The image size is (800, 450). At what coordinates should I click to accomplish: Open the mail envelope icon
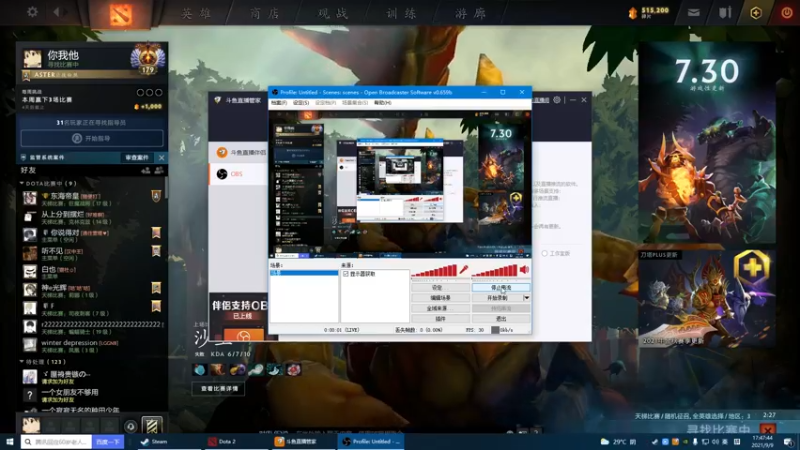click(x=693, y=13)
